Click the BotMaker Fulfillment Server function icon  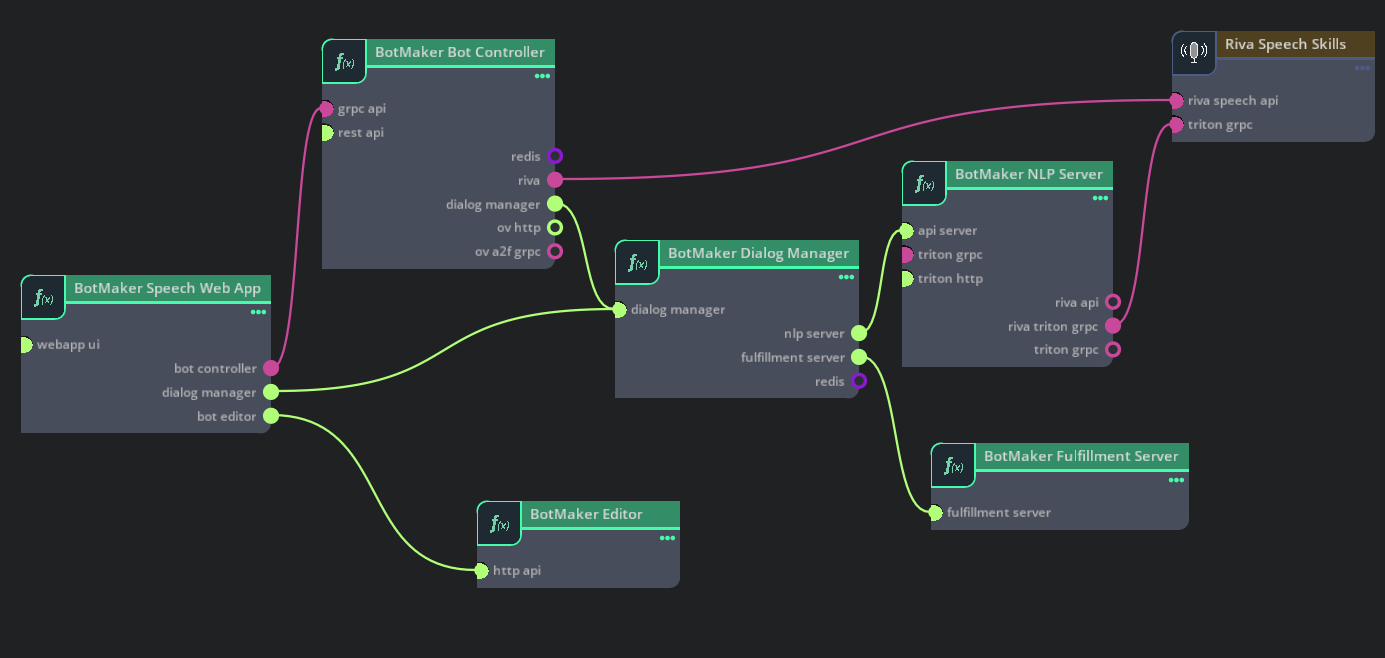(x=953, y=465)
